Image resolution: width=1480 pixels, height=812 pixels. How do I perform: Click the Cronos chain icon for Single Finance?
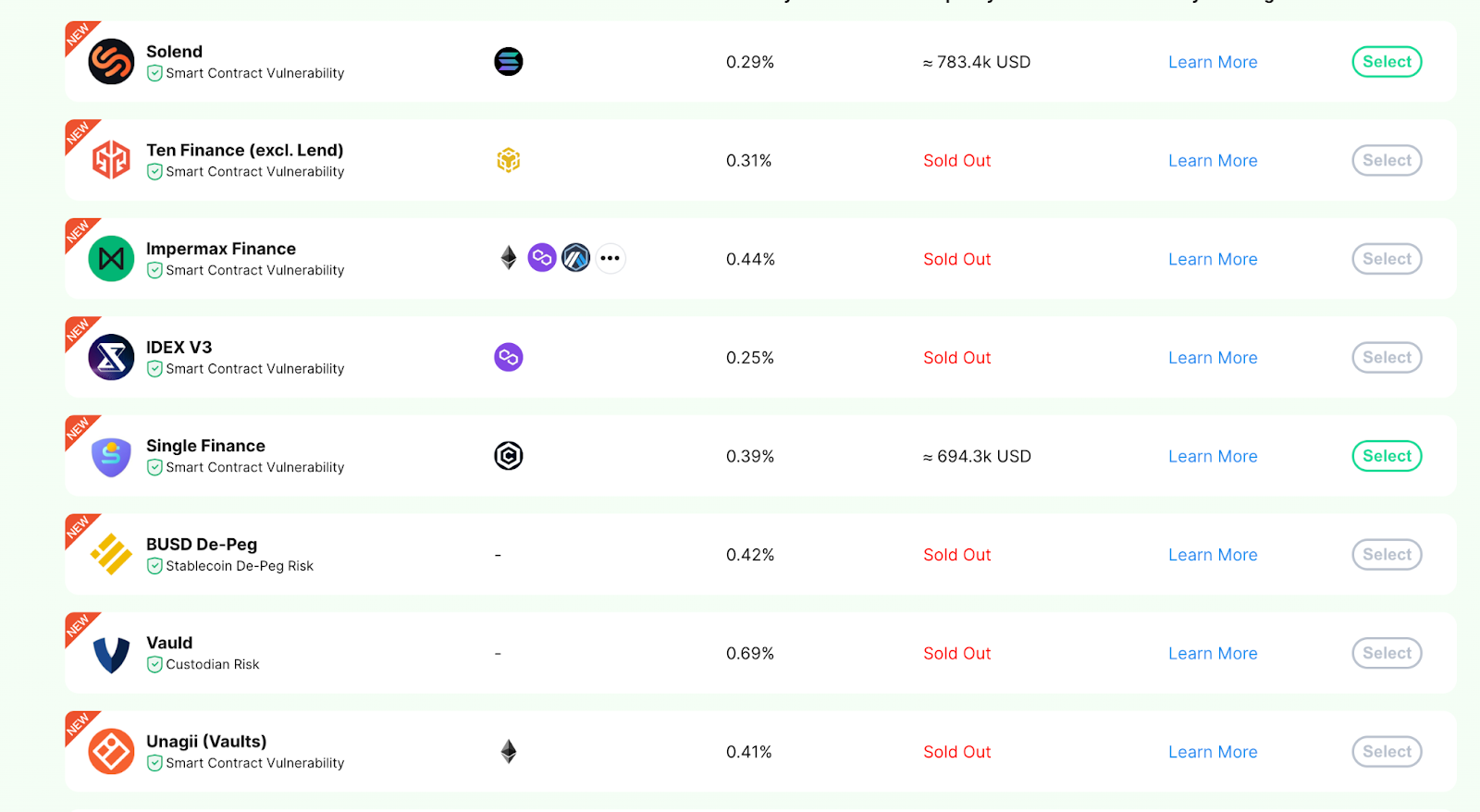[509, 456]
